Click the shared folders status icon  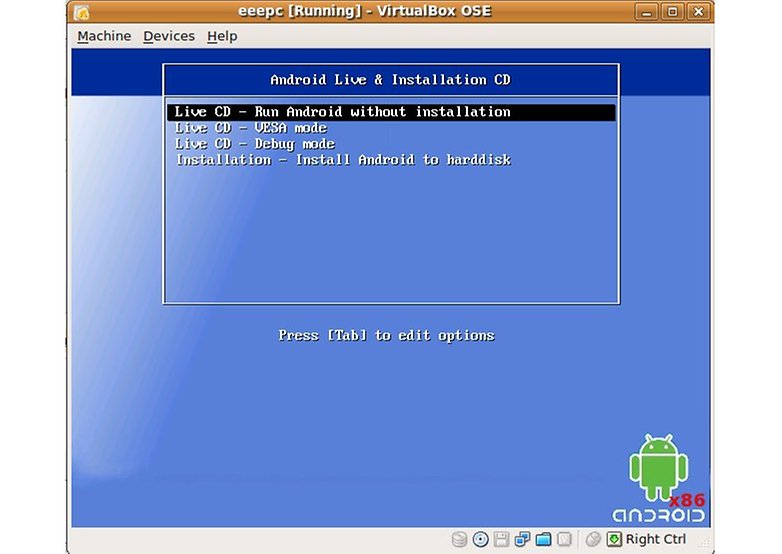click(x=543, y=539)
